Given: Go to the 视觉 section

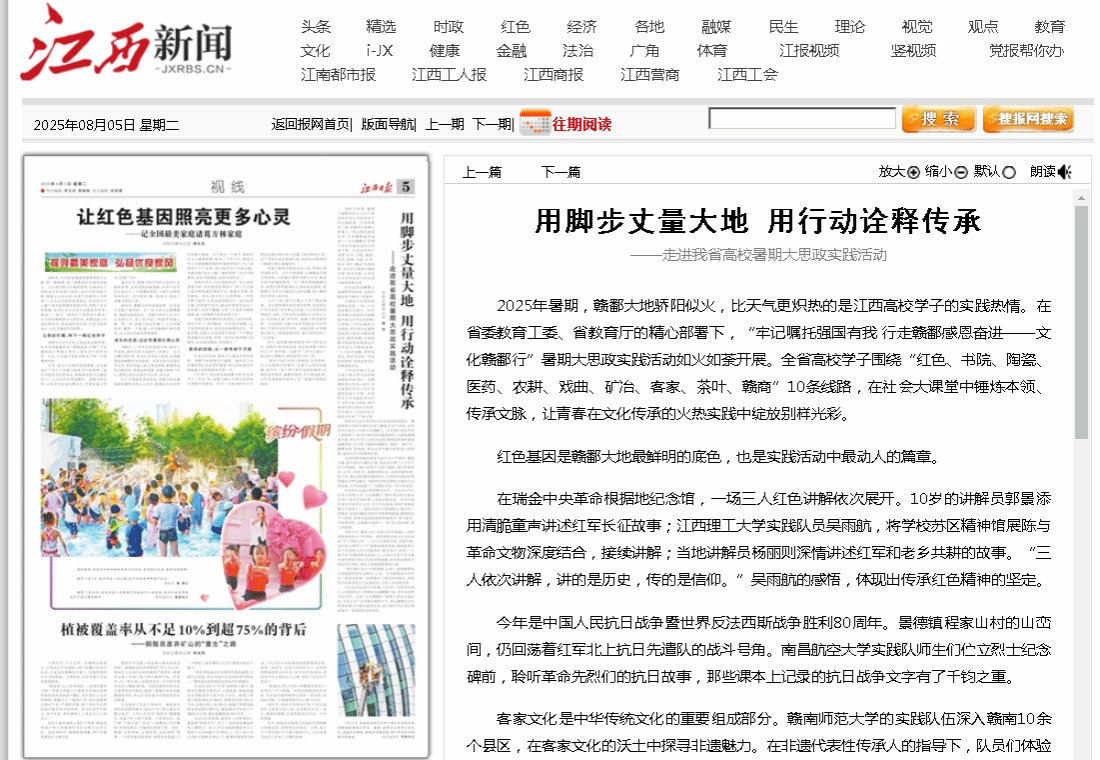Looking at the screenshot, I should [x=916, y=27].
